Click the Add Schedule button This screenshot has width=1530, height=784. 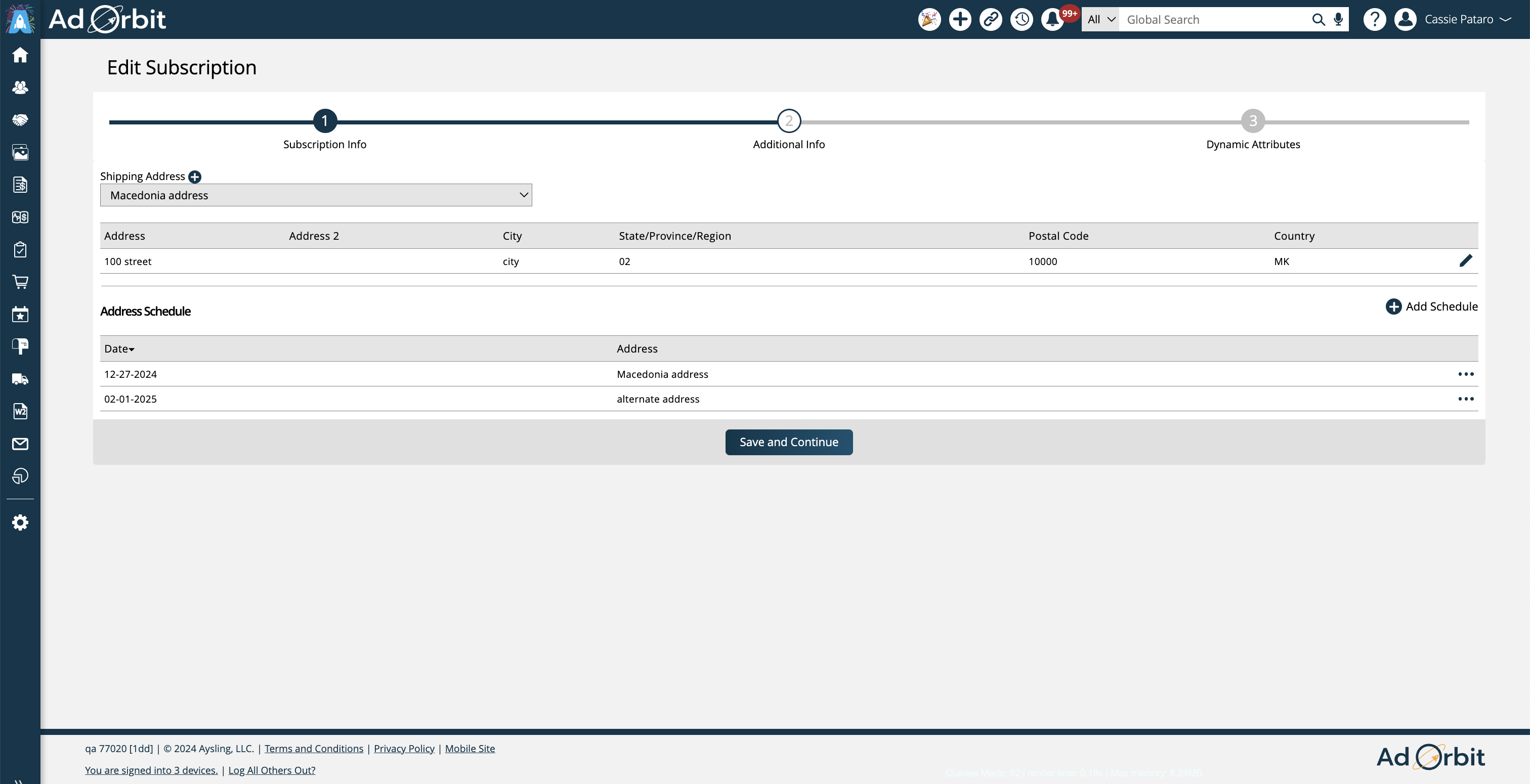[x=1431, y=307]
